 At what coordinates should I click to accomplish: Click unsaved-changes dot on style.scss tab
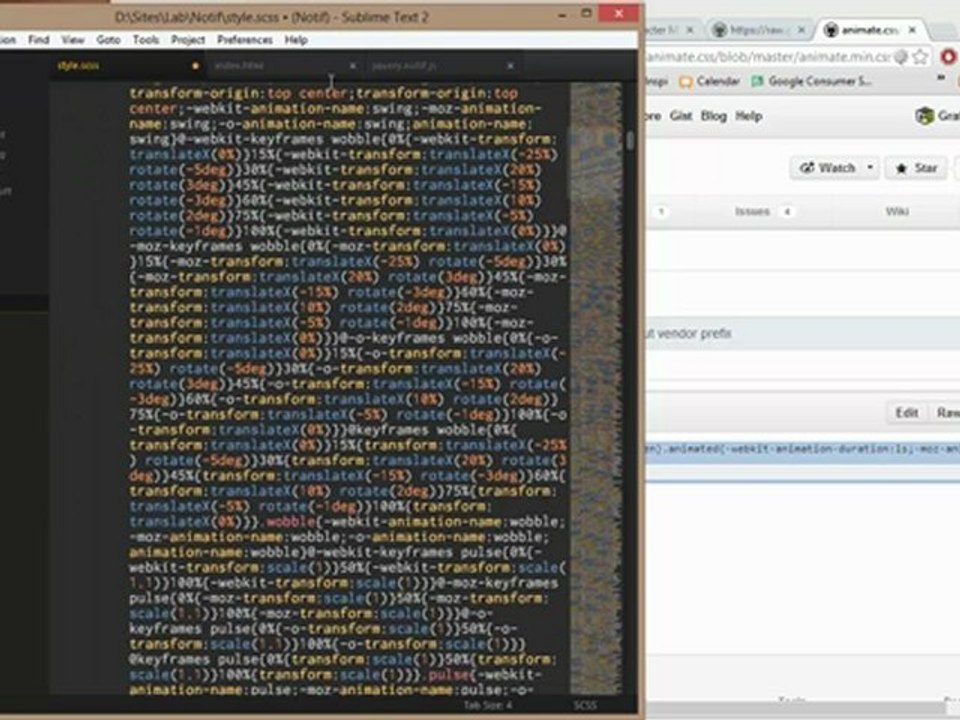pyautogui.click(x=195, y=66)
